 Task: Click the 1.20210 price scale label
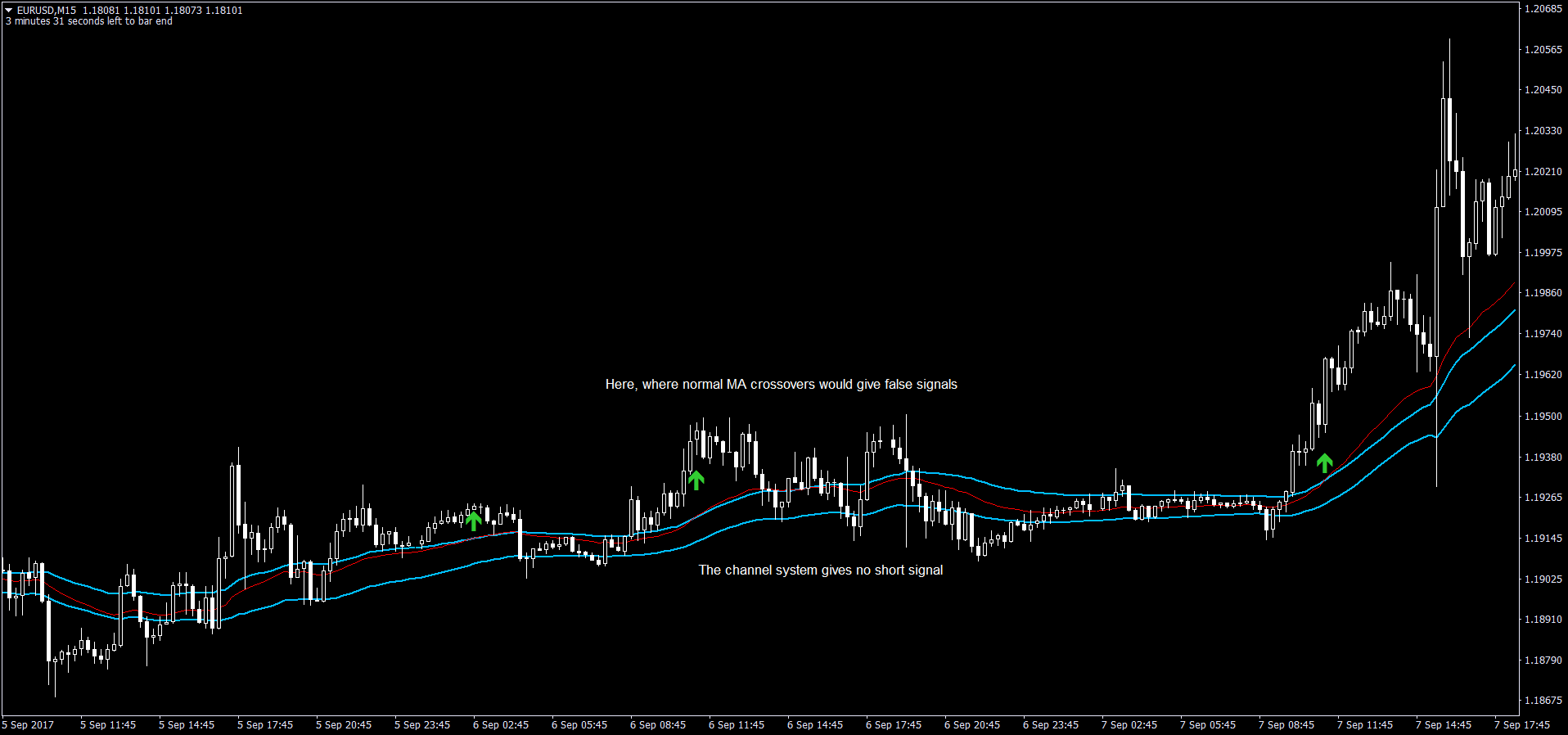point(1543,172)
